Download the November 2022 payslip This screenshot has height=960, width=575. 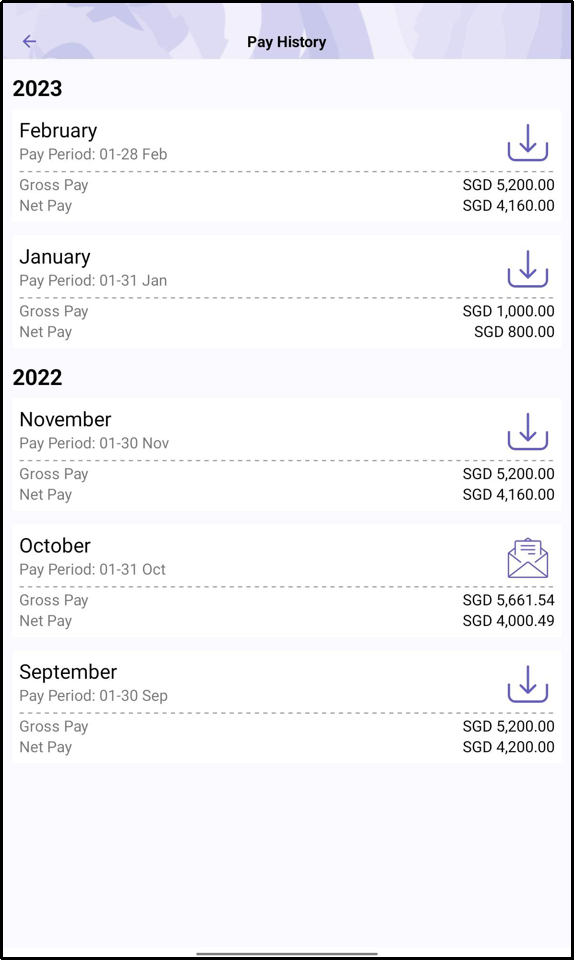527,432
